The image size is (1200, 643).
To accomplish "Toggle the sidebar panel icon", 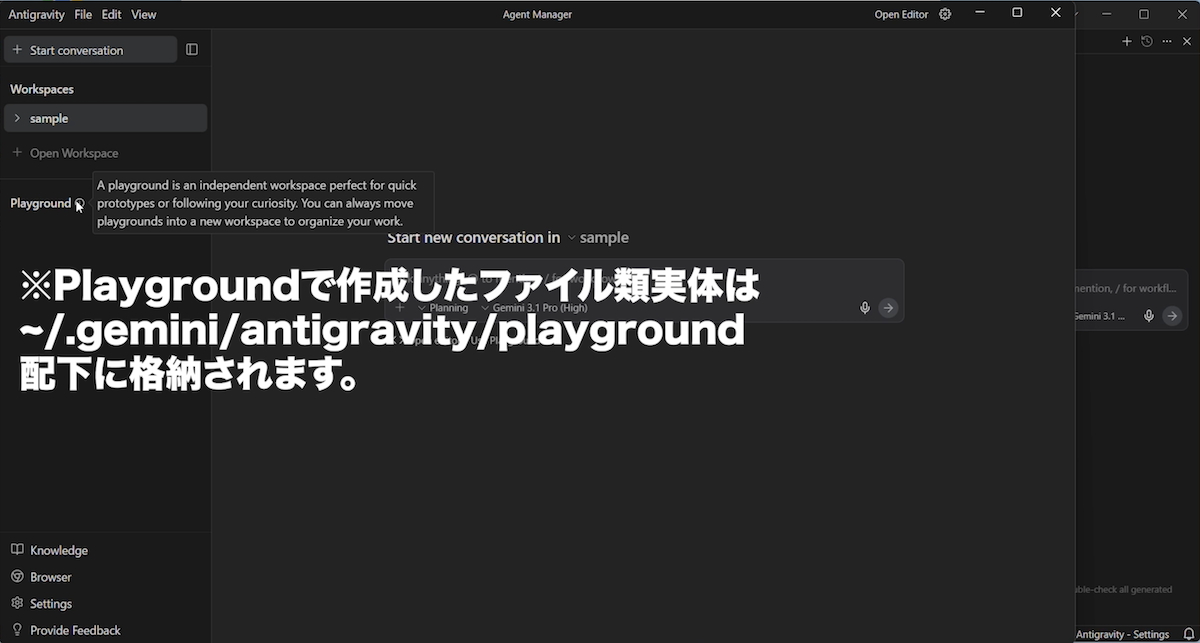I will (x=192, y=50).
